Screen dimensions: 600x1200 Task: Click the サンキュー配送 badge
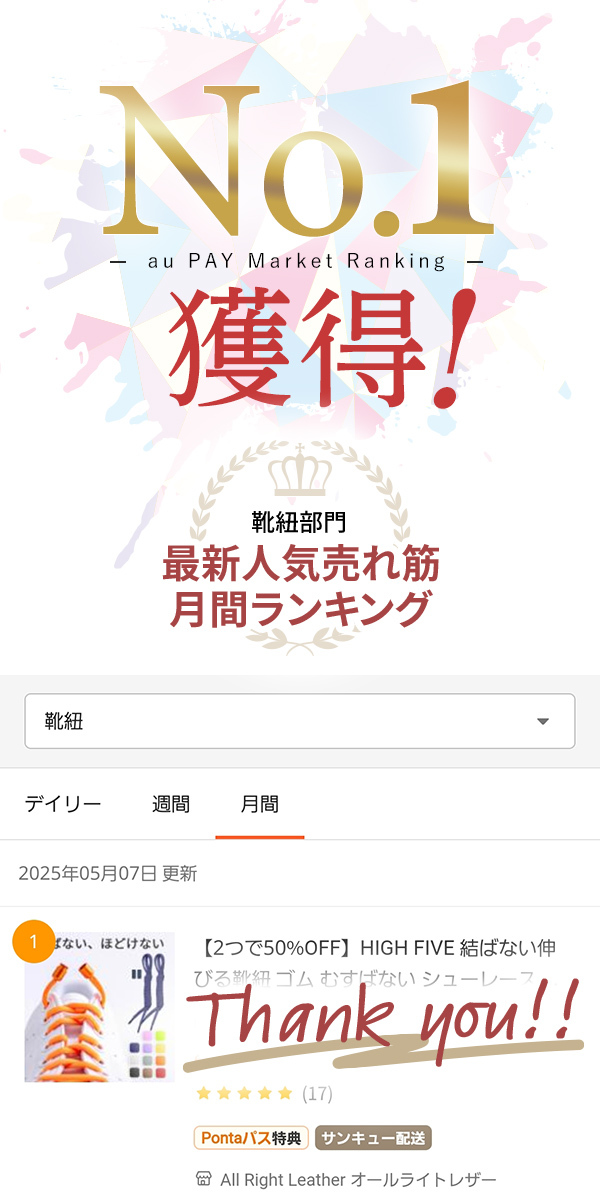(373, 1138)
